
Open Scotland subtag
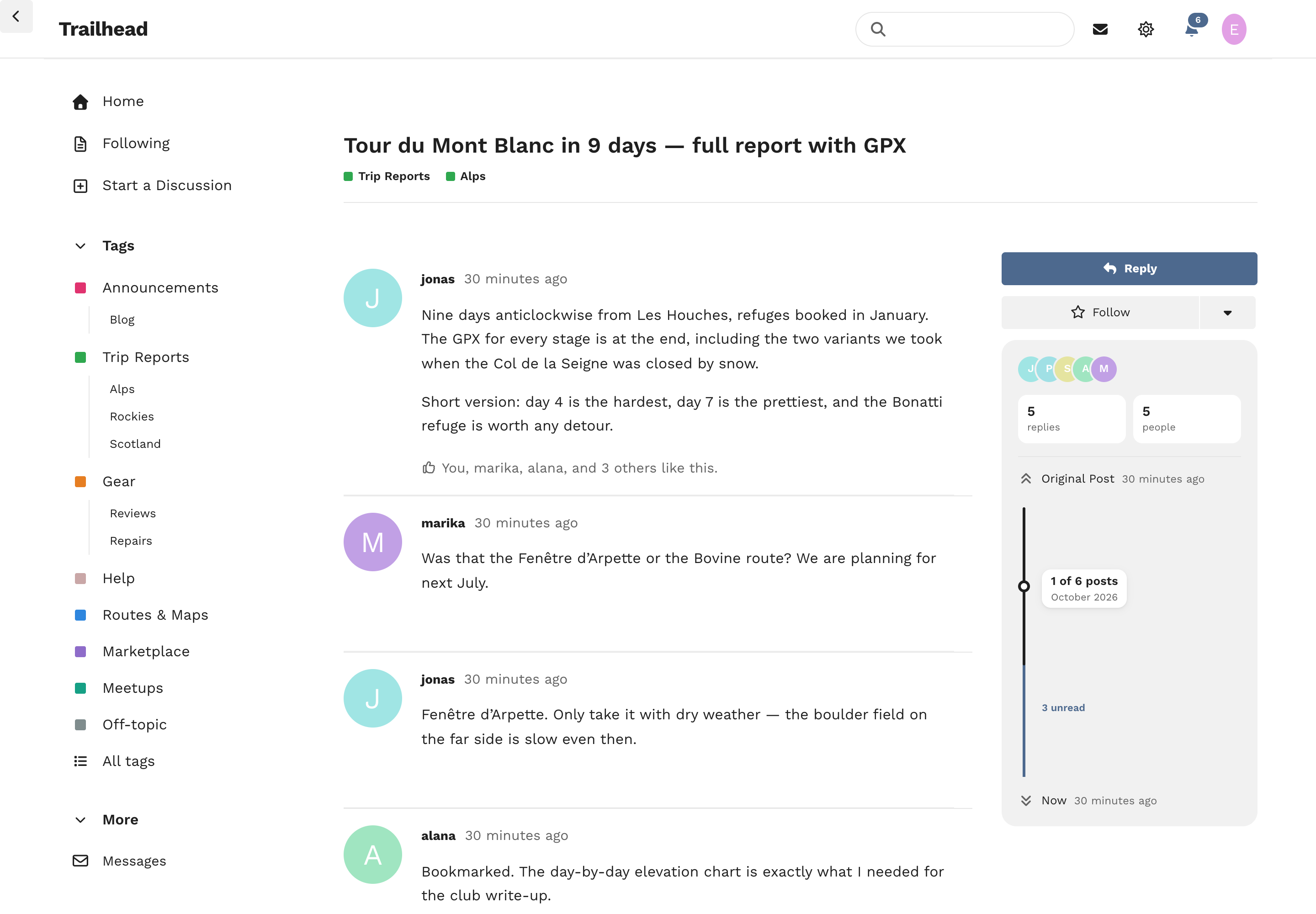click(x=135, y=444)
